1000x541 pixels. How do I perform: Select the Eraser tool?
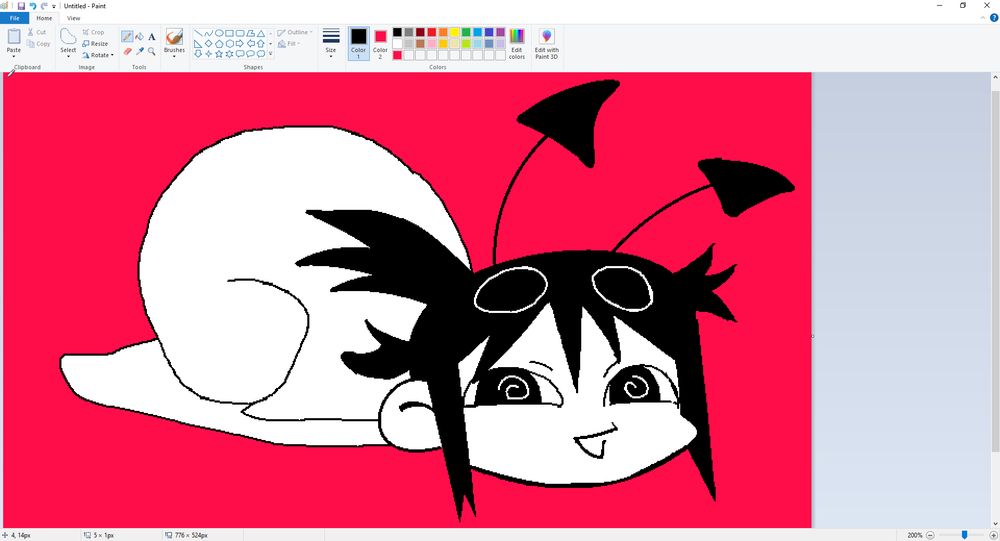point(127,51)
